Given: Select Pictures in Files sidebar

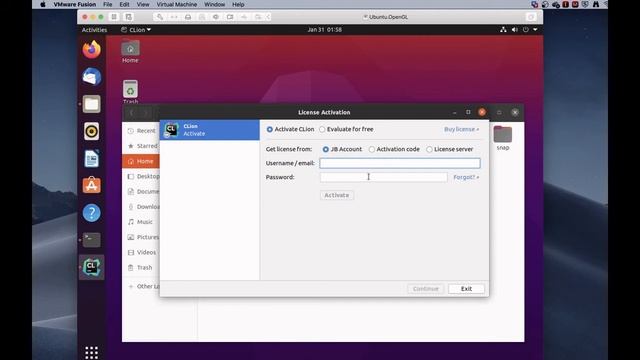Looking at the screenshot, I should pos(141,237).
